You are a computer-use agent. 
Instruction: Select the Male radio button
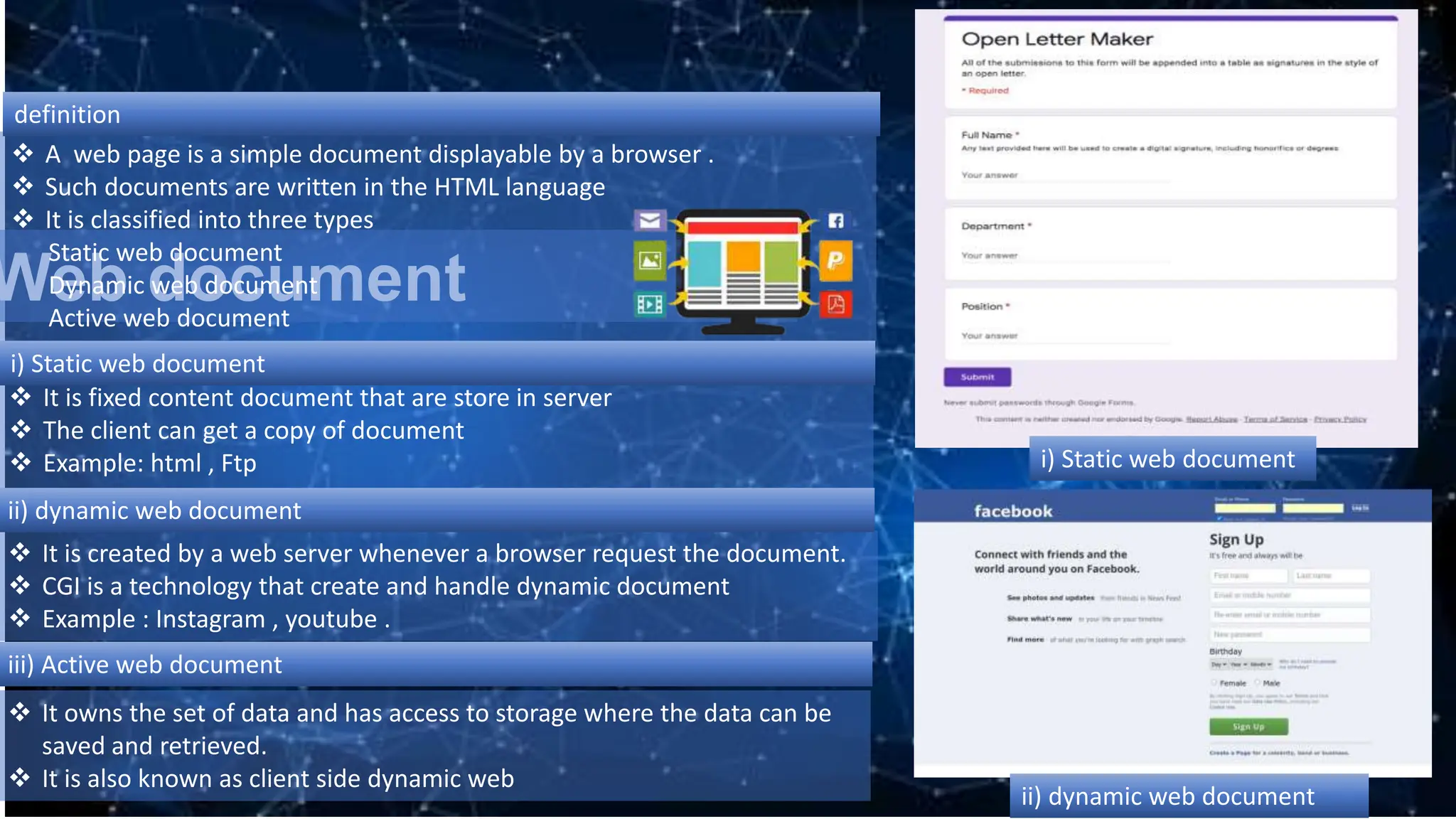pos(1258,682)
